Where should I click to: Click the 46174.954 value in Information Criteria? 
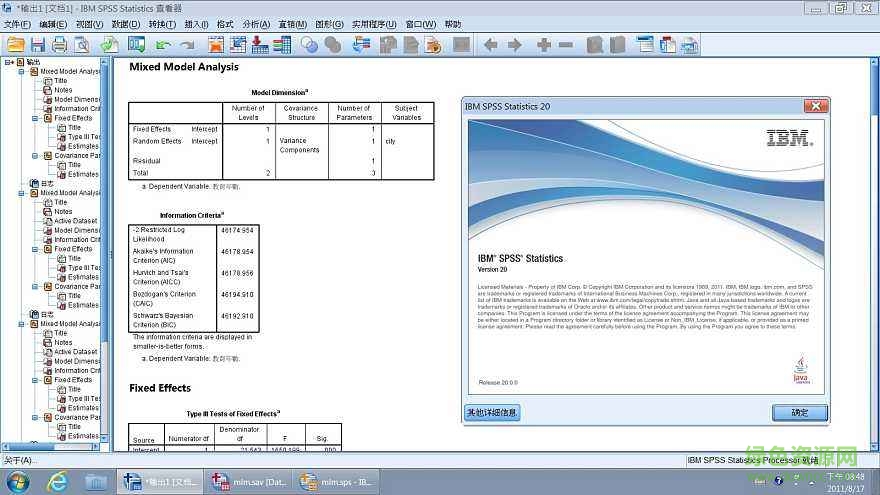coord(237,231)
